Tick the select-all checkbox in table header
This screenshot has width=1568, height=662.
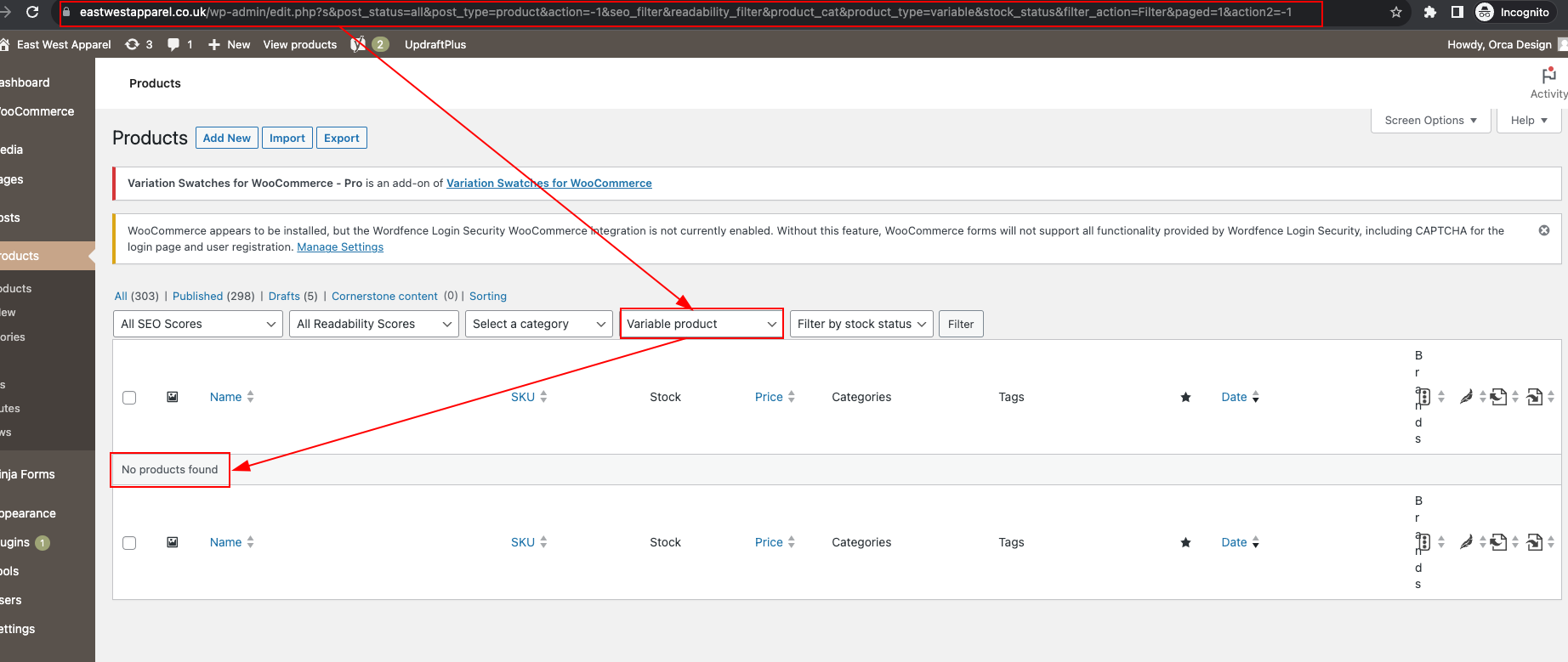129,398
